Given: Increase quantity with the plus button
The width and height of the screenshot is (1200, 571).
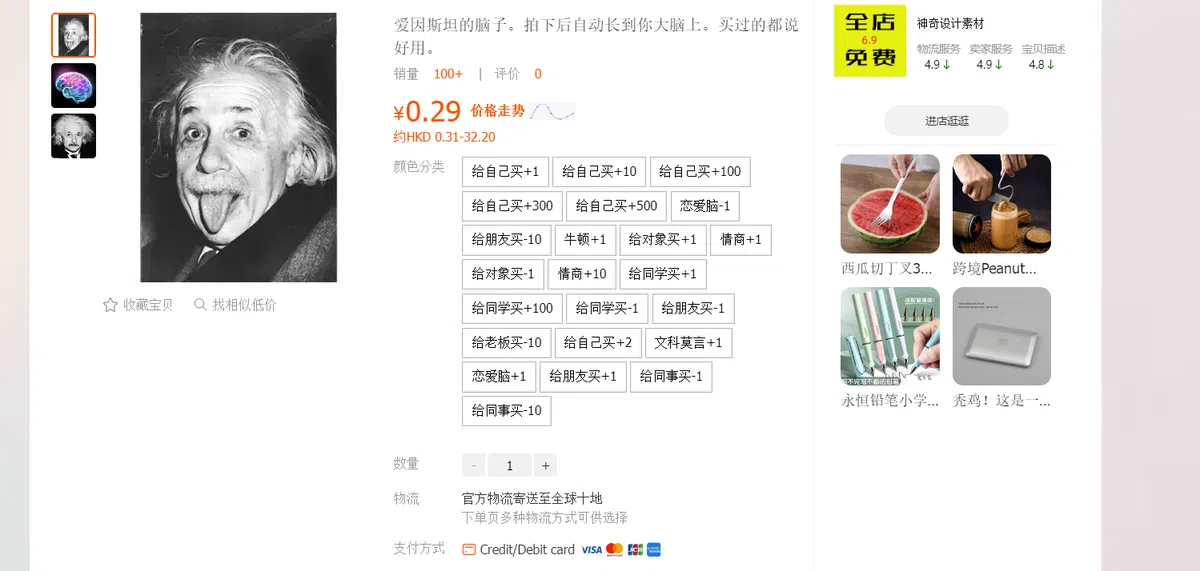Looking at the screenshot, I should pos(545,465).
